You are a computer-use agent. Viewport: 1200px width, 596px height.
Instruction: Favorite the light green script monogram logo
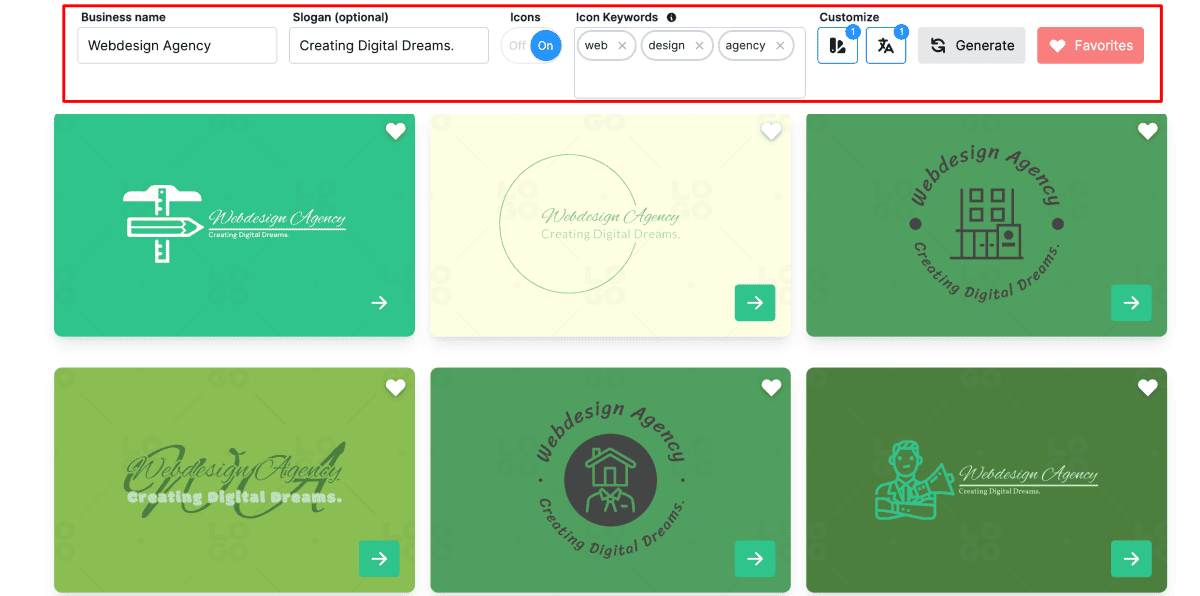[395, 387]
